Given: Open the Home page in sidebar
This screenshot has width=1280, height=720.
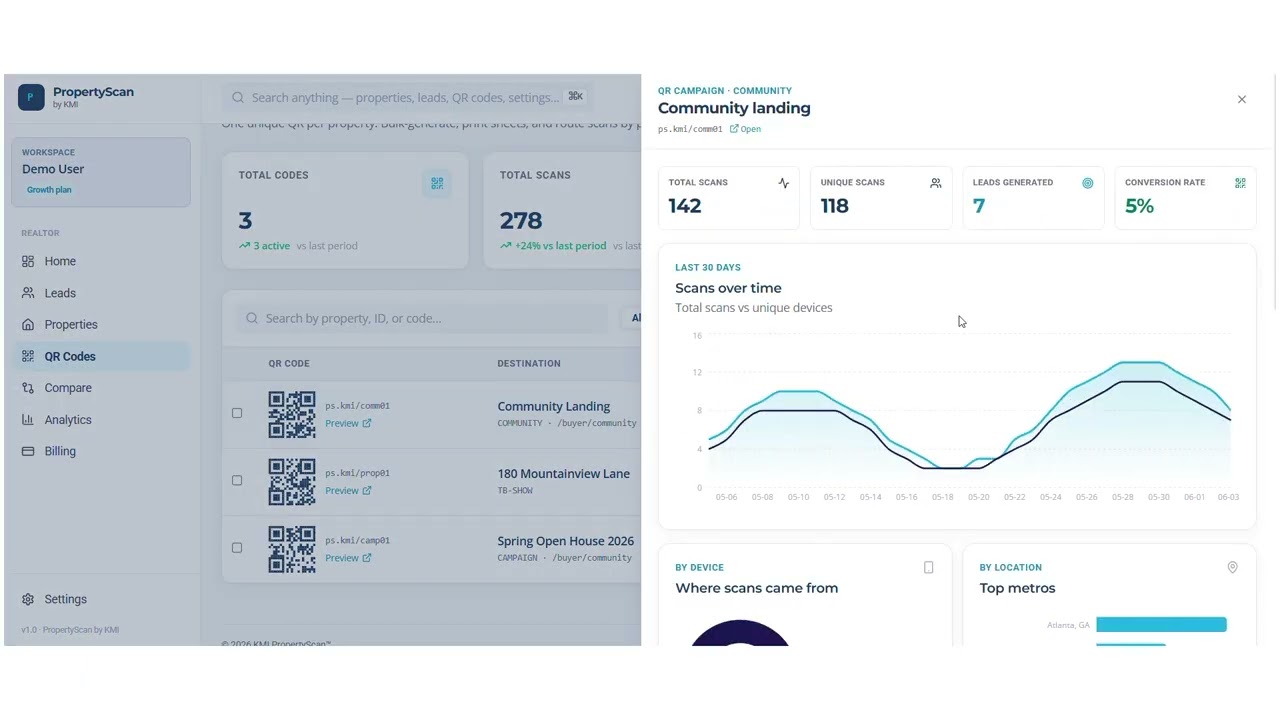Looking at the screenshot, I should coord(101,261).
